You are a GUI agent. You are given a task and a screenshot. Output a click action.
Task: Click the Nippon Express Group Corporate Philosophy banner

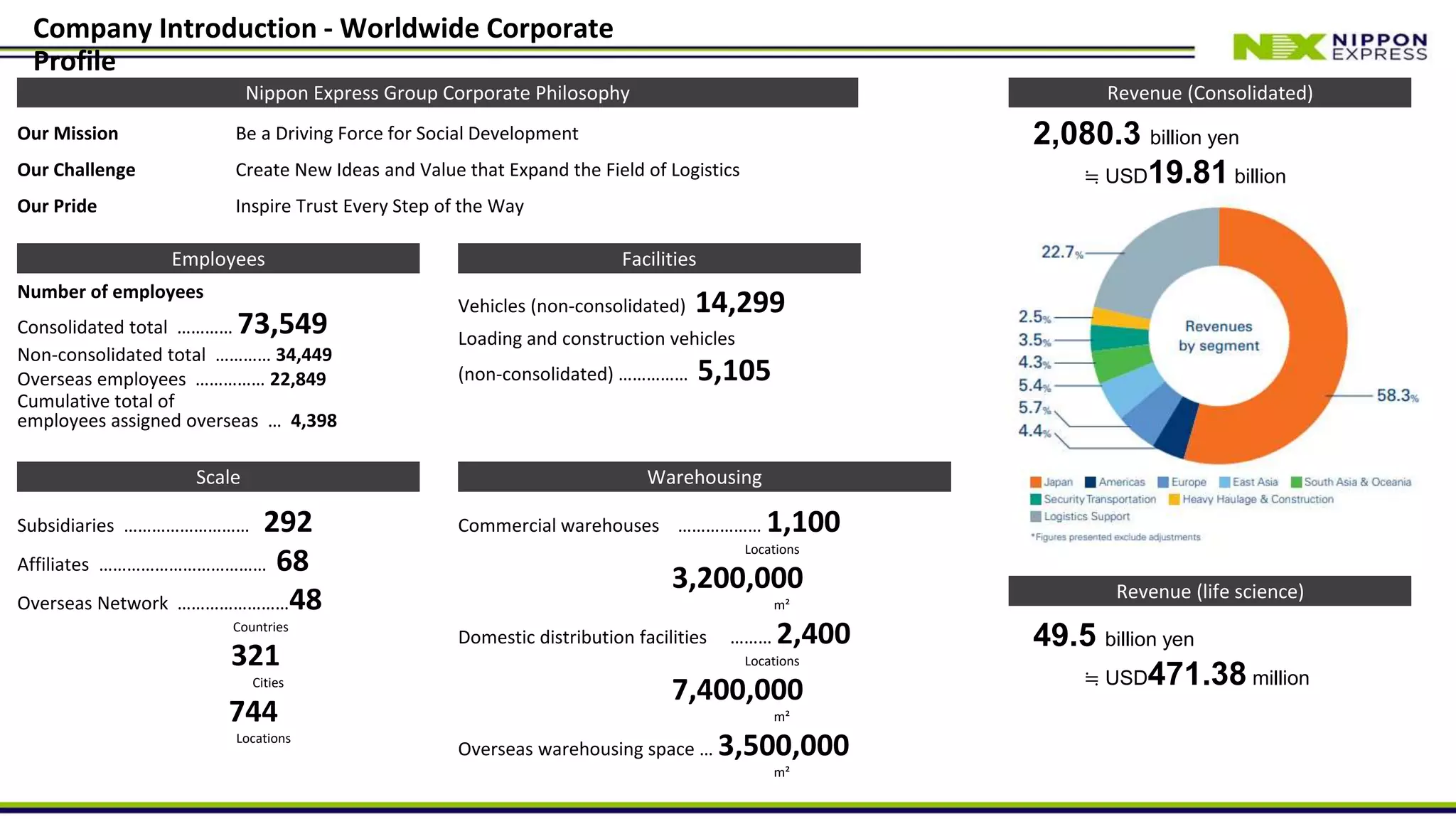(437, 93)
